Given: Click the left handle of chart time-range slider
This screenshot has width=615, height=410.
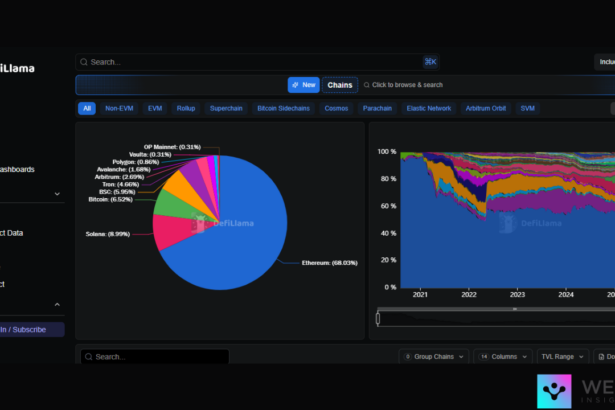Looking at the screenshot, I should coord(378,318).
